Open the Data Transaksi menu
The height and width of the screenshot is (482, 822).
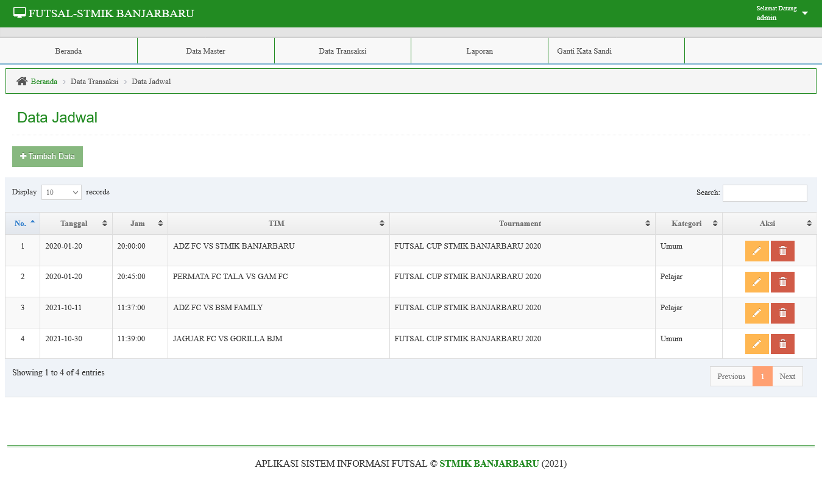342,51
